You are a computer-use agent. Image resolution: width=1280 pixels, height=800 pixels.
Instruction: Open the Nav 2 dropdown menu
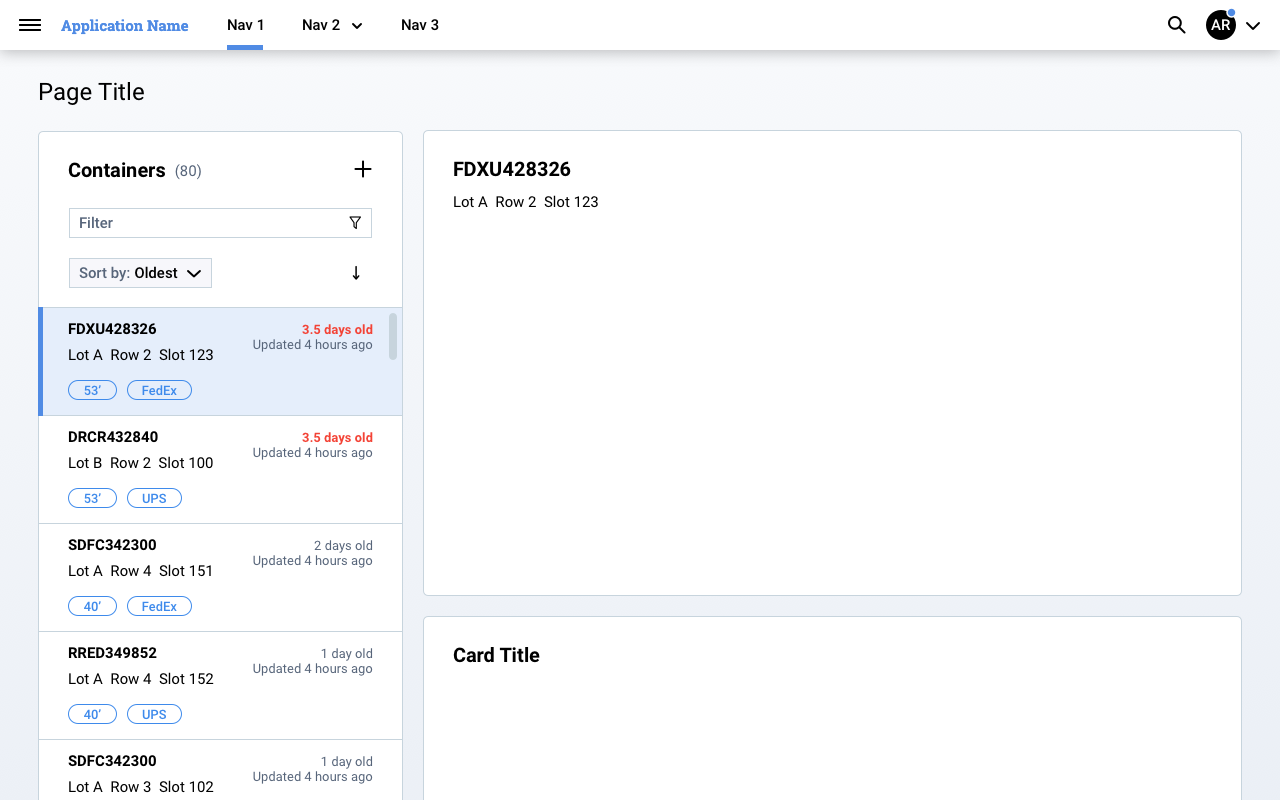[332, 25]
